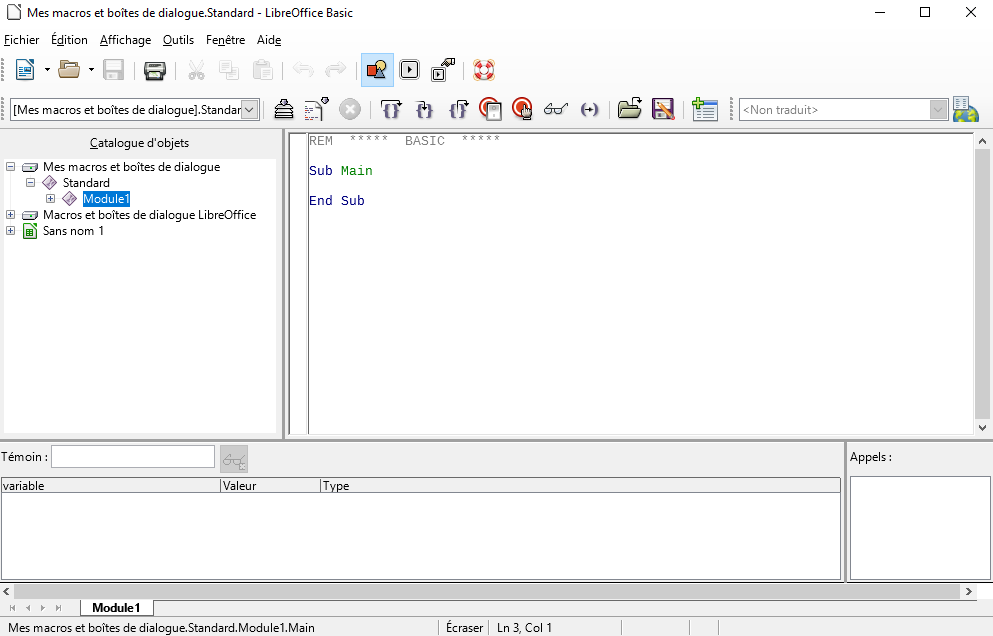Toggle a breakpoint using the Breakpoint icon
The image size is (993, 636).
coord(489,110)
